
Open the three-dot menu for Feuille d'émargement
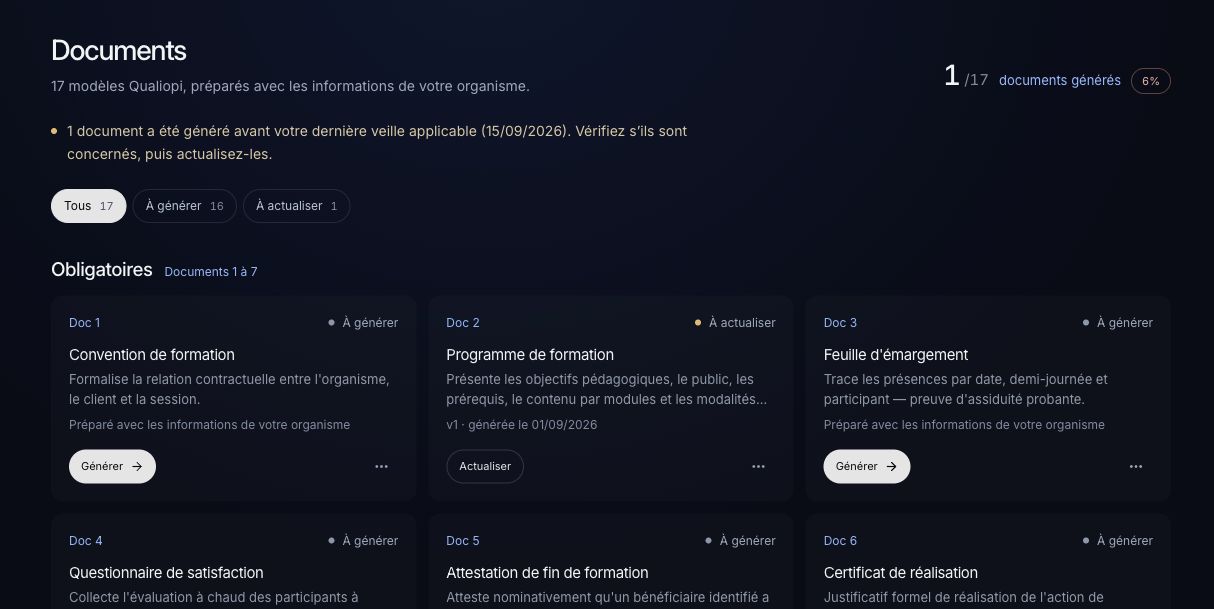click(x=1136, y=467)
